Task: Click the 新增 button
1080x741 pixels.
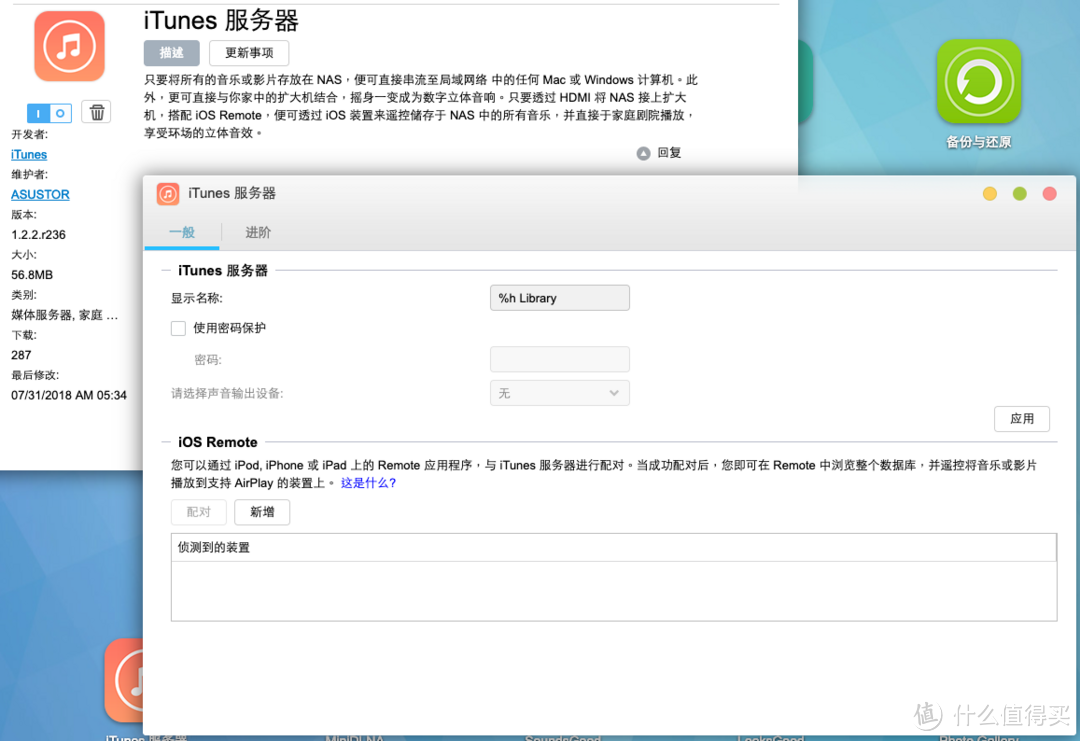Action: (262, 512)
